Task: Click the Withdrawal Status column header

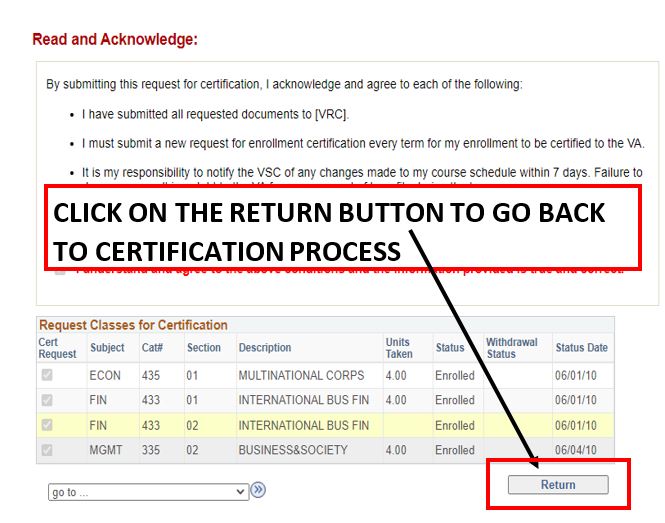Action: (512, 348)
